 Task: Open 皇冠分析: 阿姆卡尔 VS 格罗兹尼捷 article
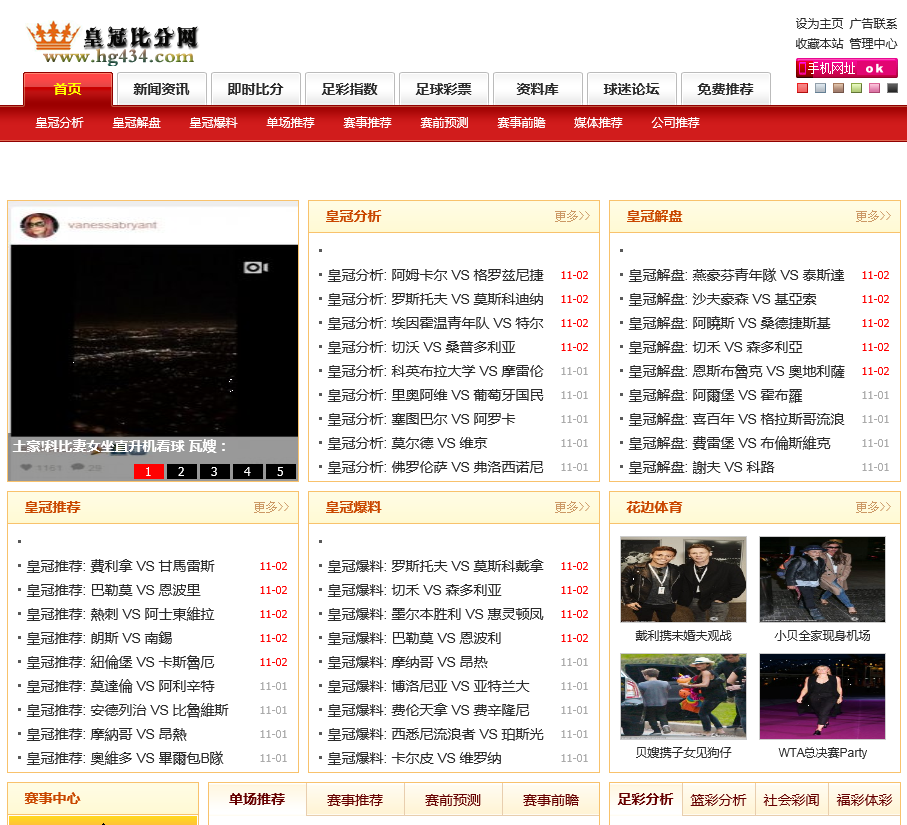pyautogui.click(x=436, y=275)
